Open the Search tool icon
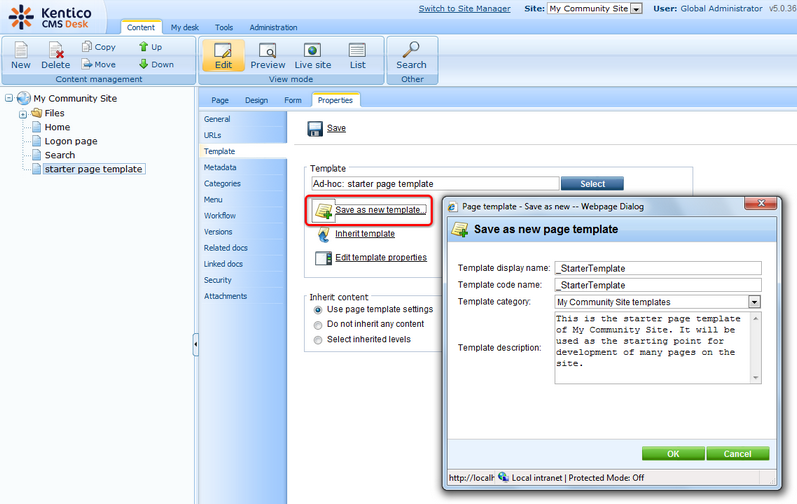This screenshot has width=797, height=504. coord(411,49)
